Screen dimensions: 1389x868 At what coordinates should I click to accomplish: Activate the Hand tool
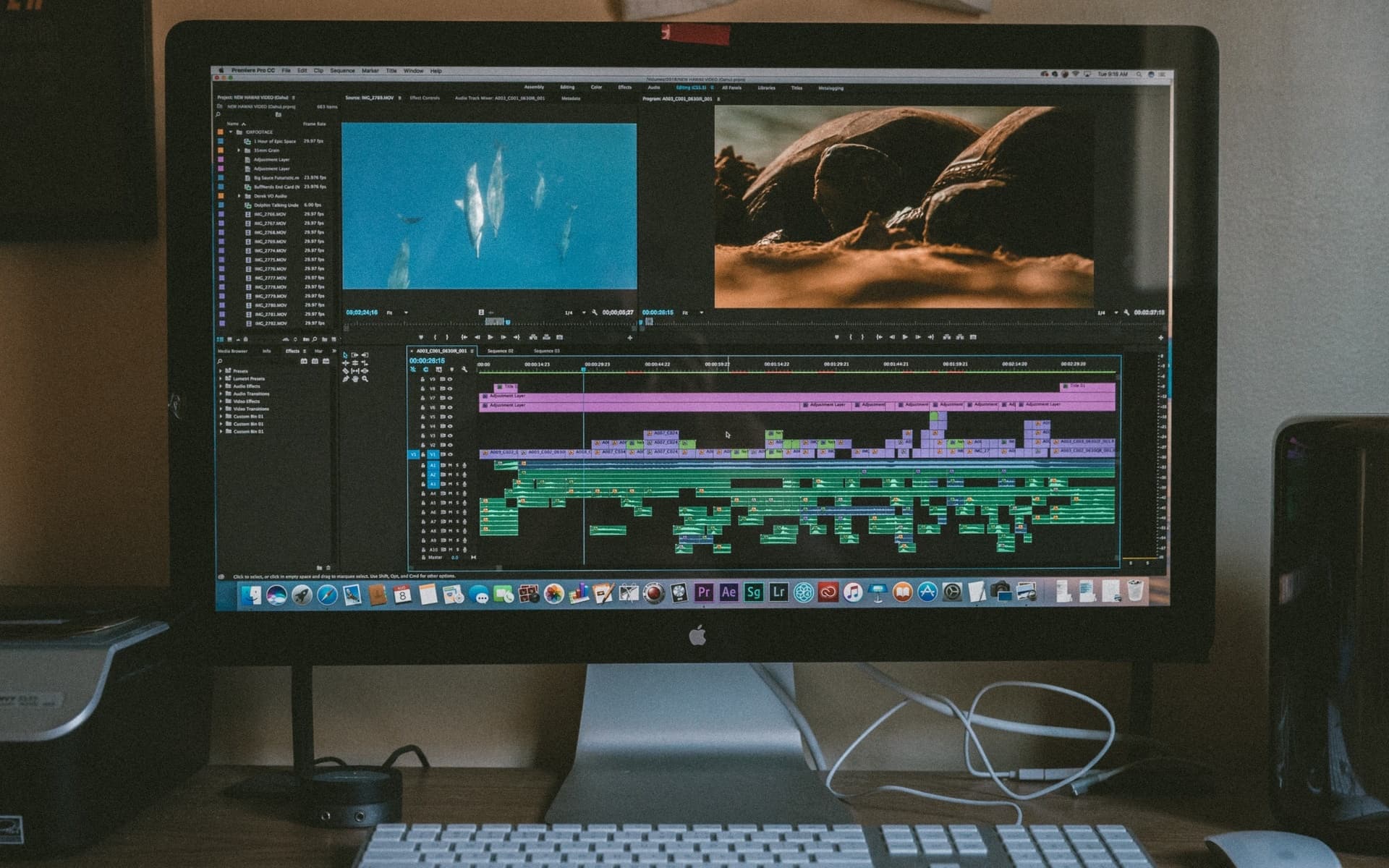(x=355, y=379)
